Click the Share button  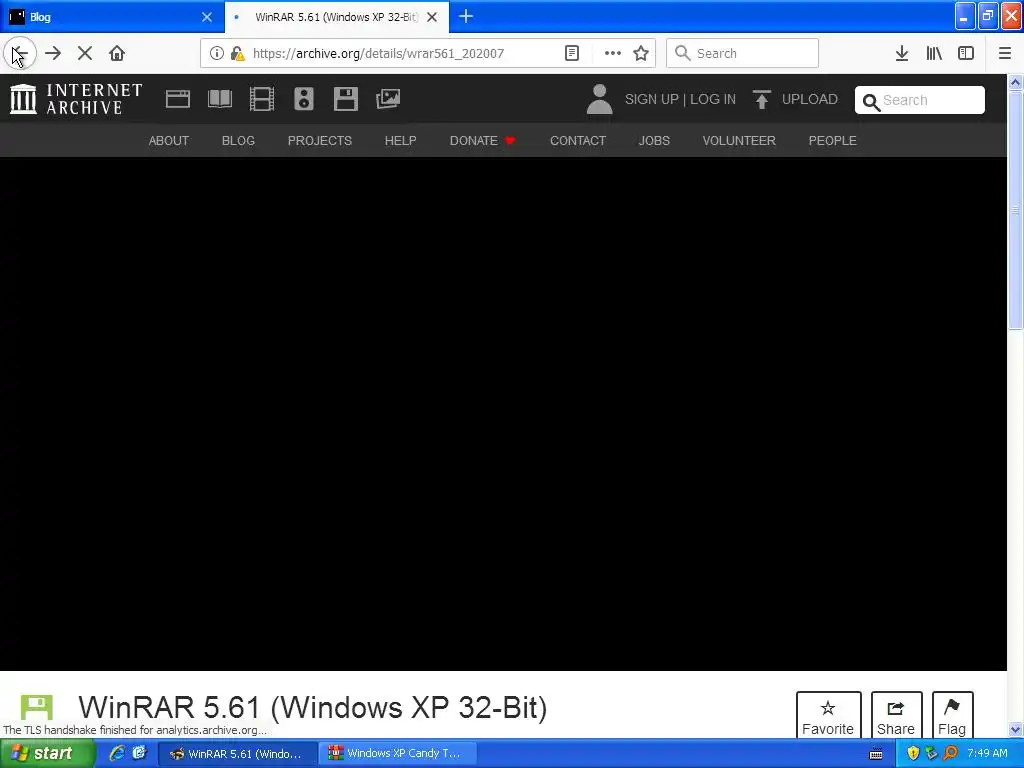(x=896, y=716)
